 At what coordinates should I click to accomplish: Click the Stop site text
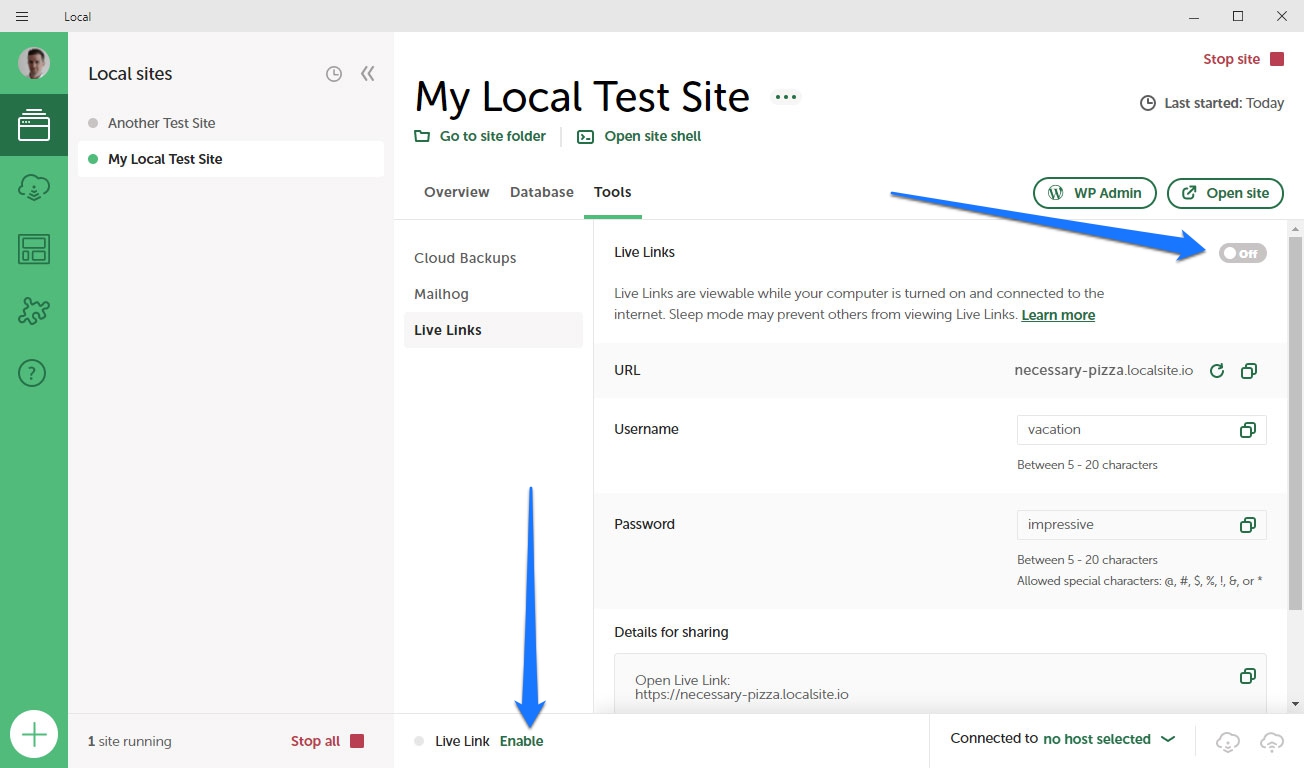click(x=1232, y=59)
